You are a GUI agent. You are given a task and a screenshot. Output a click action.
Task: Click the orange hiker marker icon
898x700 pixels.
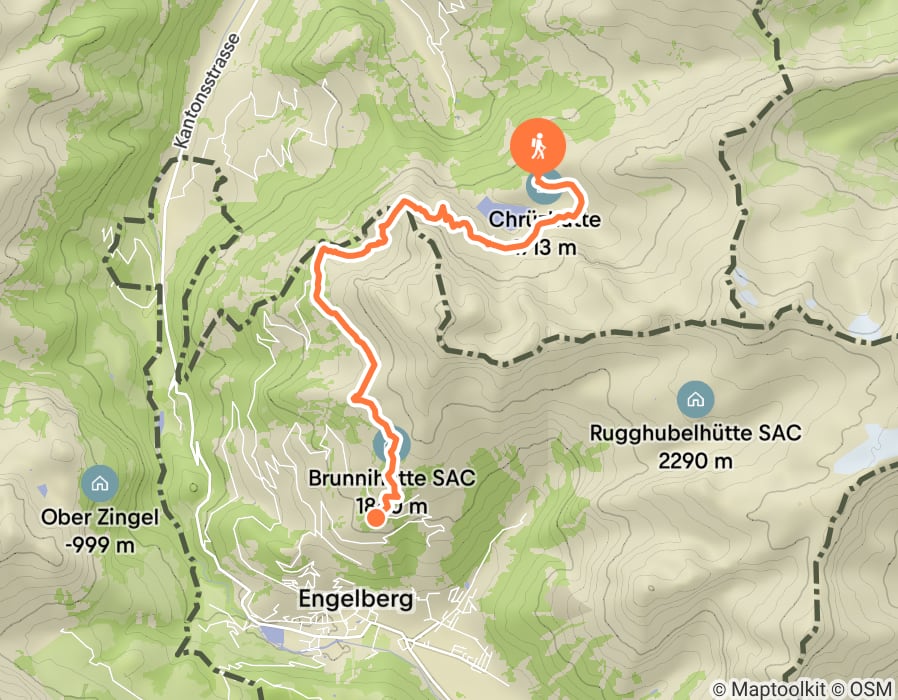[x=538, y=146]
